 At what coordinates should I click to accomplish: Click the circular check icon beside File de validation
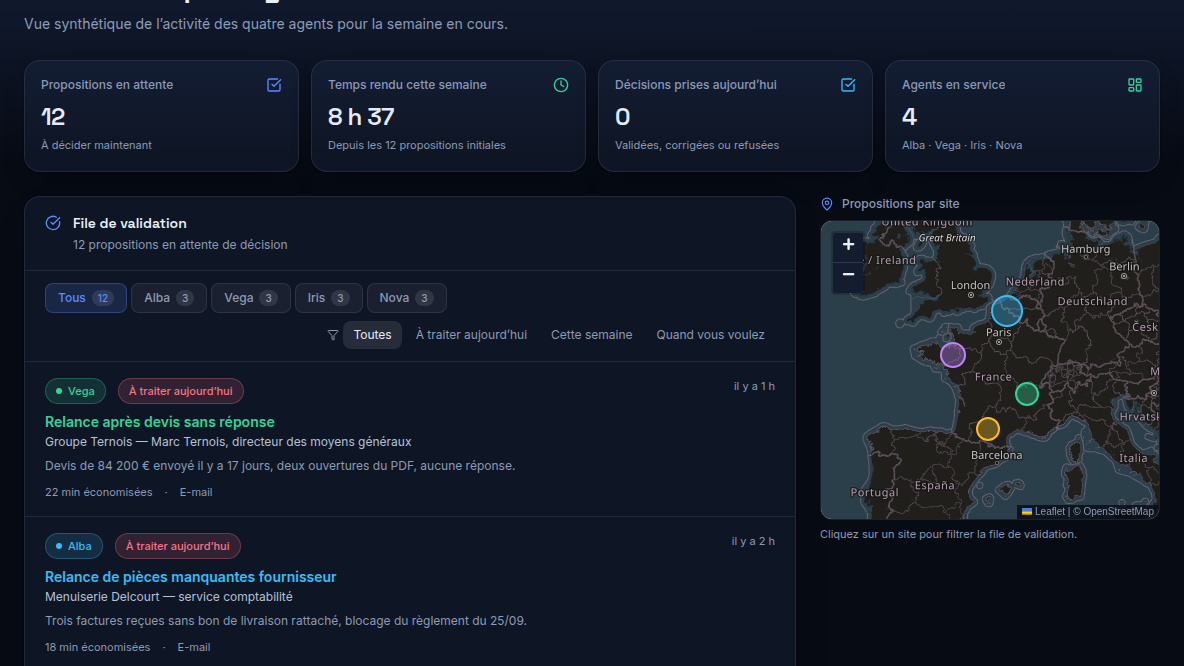click(x=53, y=223)
